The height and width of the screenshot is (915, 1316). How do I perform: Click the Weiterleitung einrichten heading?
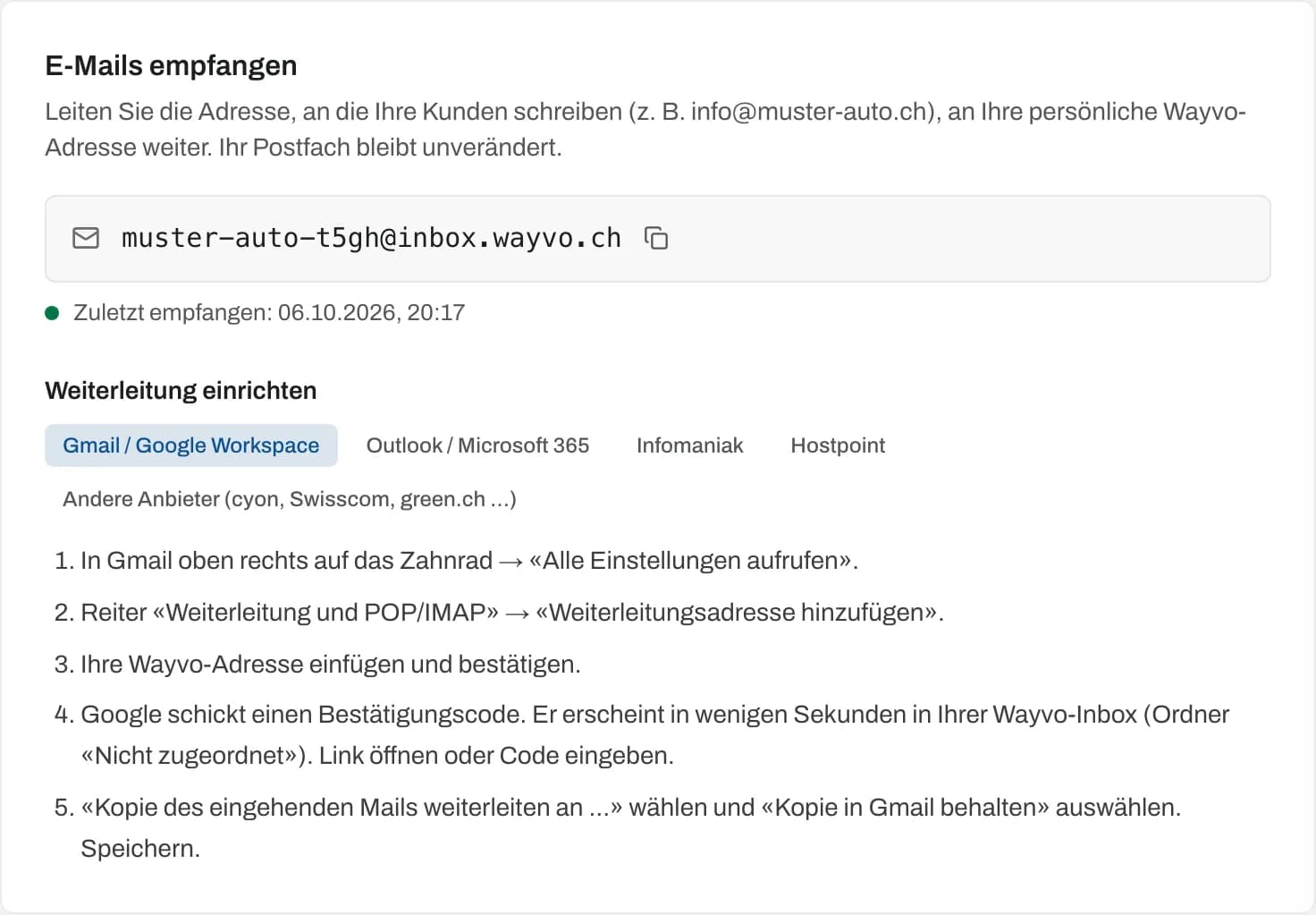(x=181, y=391)
